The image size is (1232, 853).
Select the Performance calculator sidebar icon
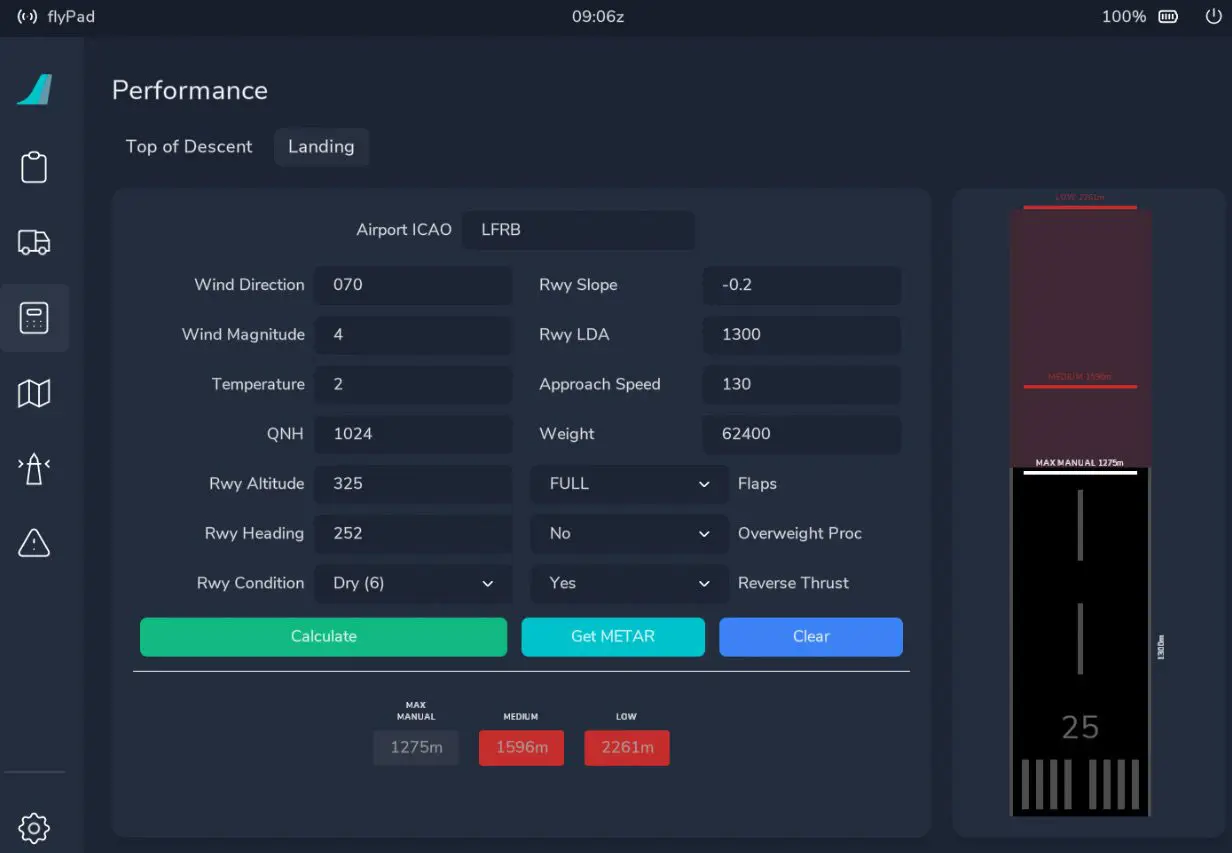pos(34,318)
